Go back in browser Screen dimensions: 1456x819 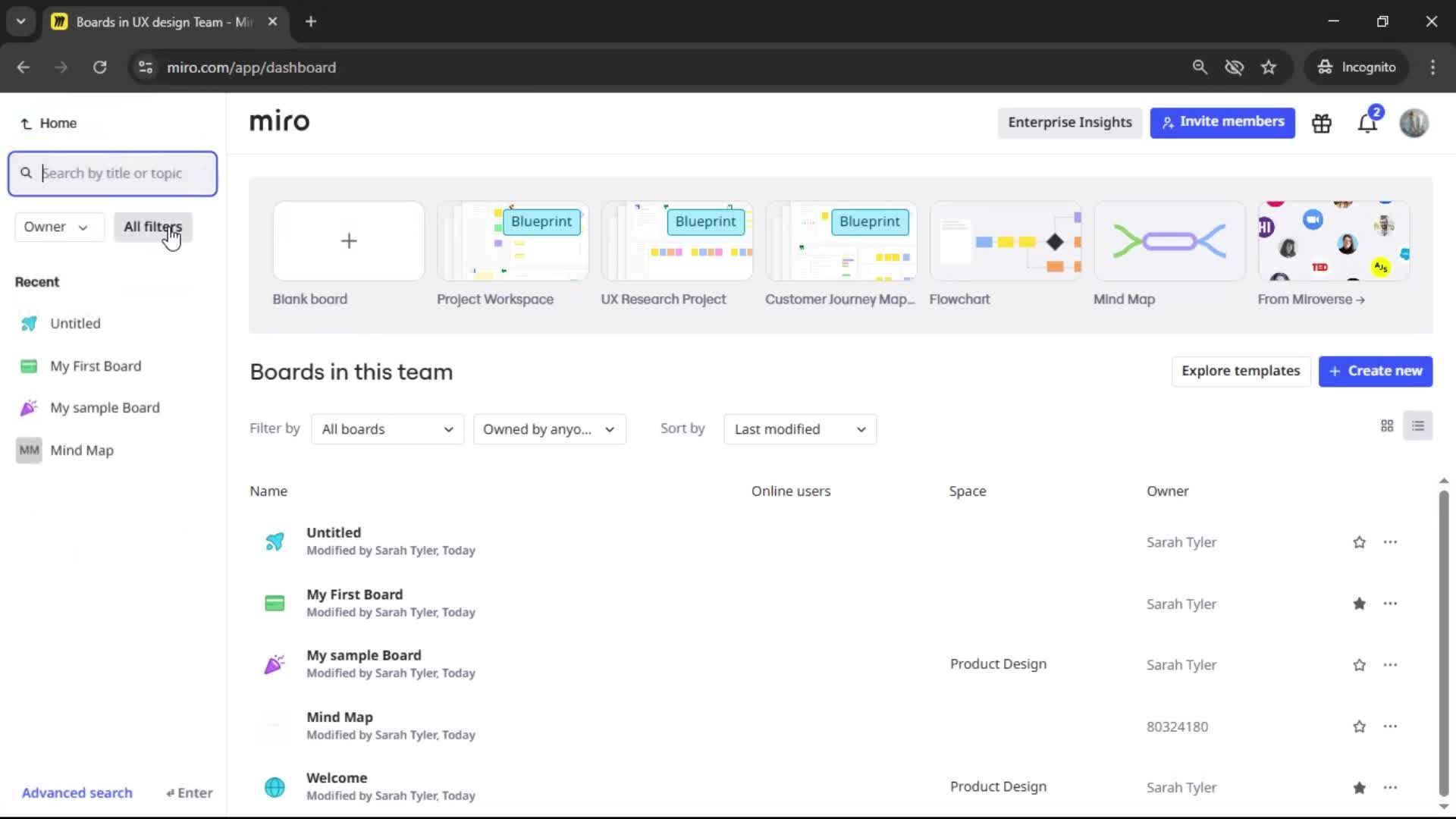pos(24,67)
